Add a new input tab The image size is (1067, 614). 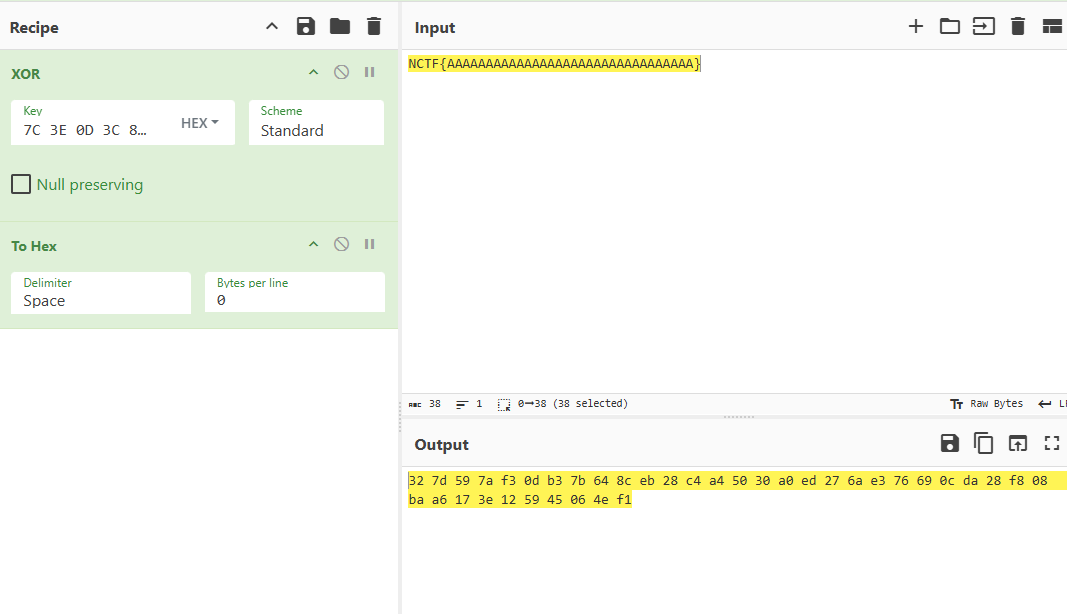[x=915, y=27]
